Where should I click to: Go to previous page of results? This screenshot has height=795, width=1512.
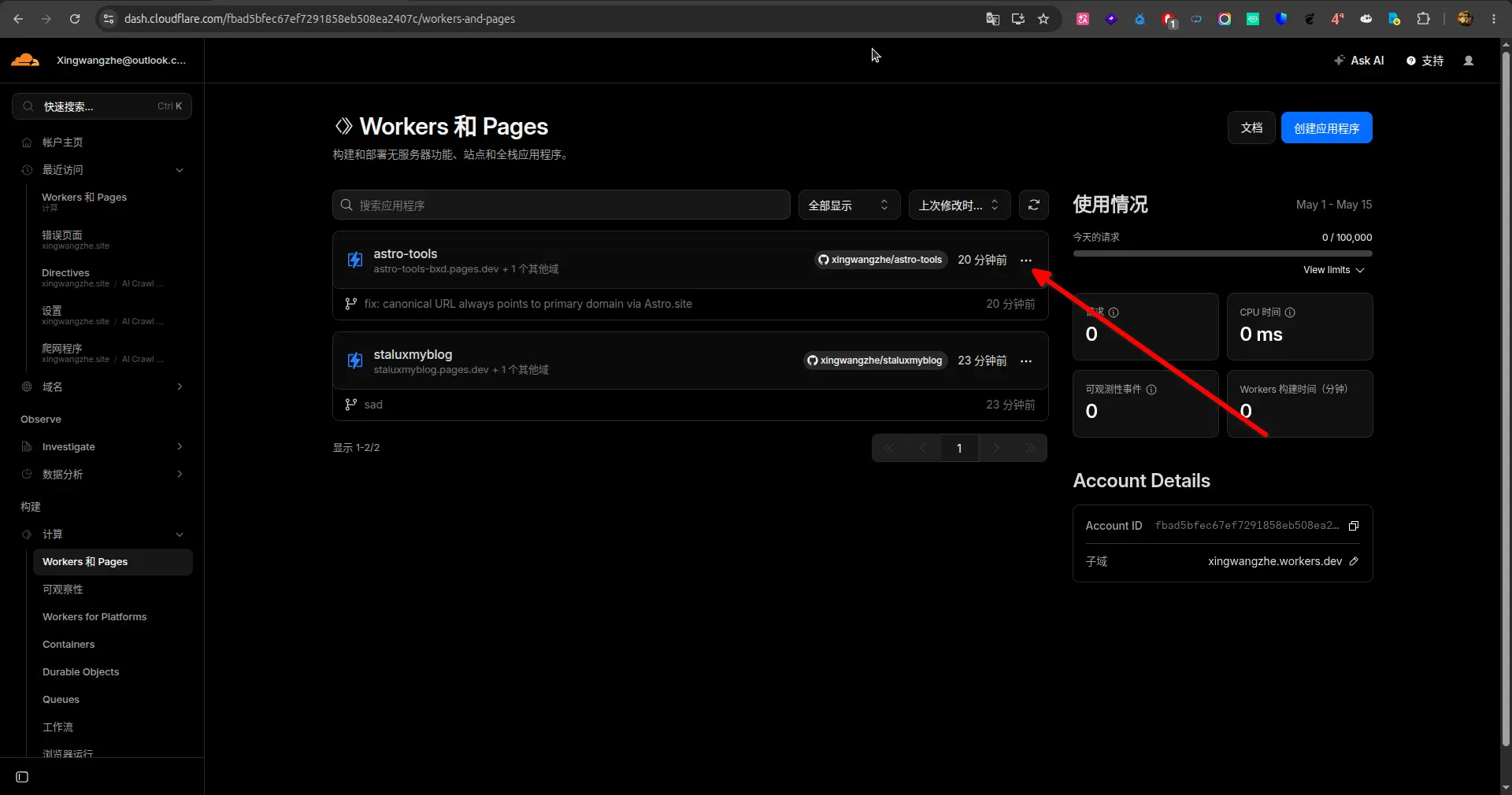pyautogui.click(x=923, y=448)
